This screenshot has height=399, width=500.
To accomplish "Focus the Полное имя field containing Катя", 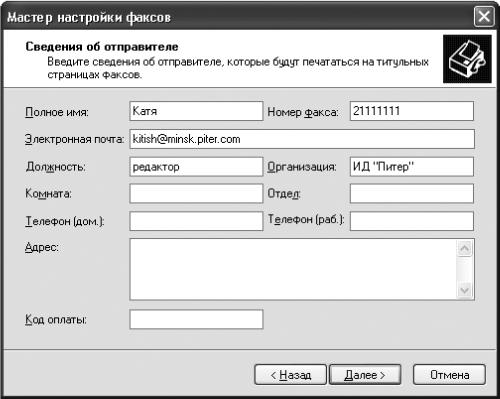I will [x=196, y=111].
